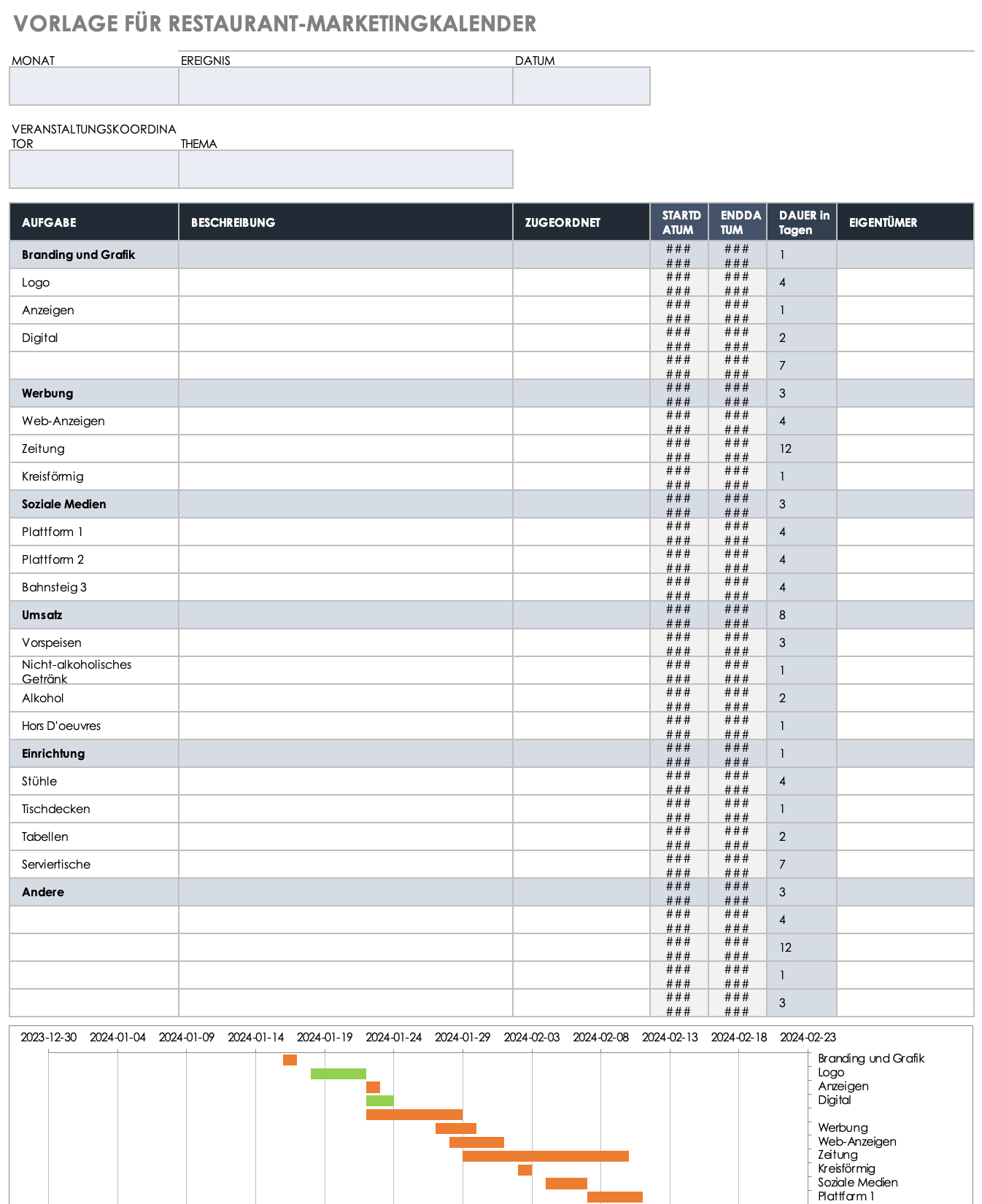Select the Branding und Grafik row label

coord(78,255)
